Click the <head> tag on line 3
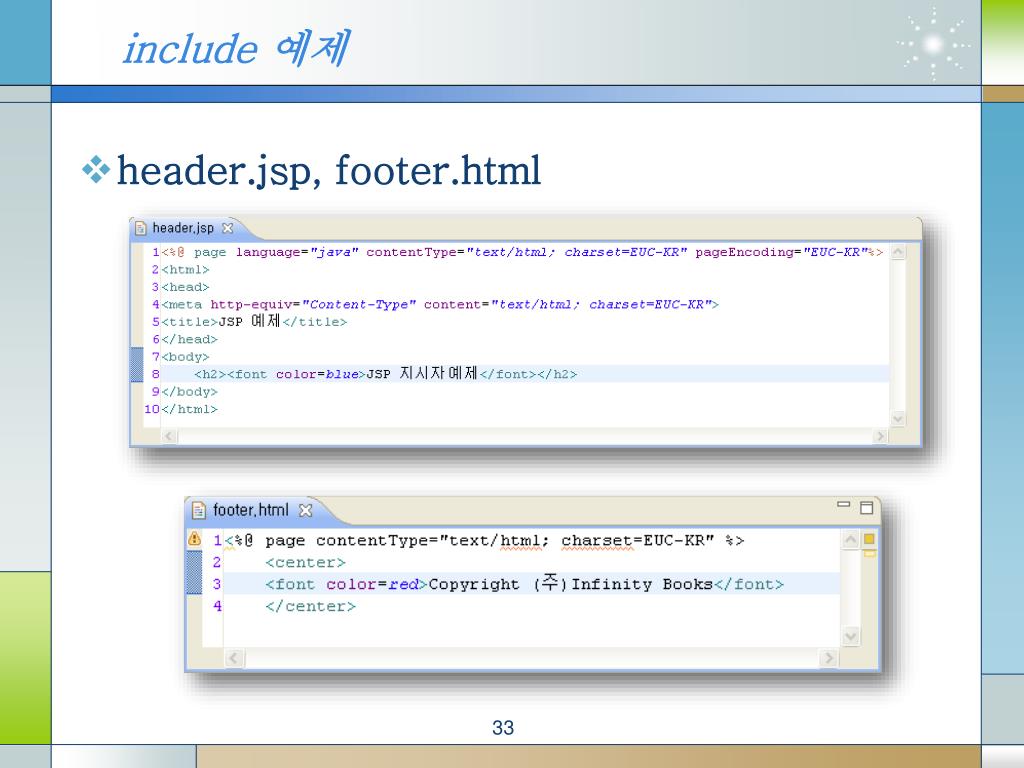This screenshot has height=768, width=1024. (185, 287)
